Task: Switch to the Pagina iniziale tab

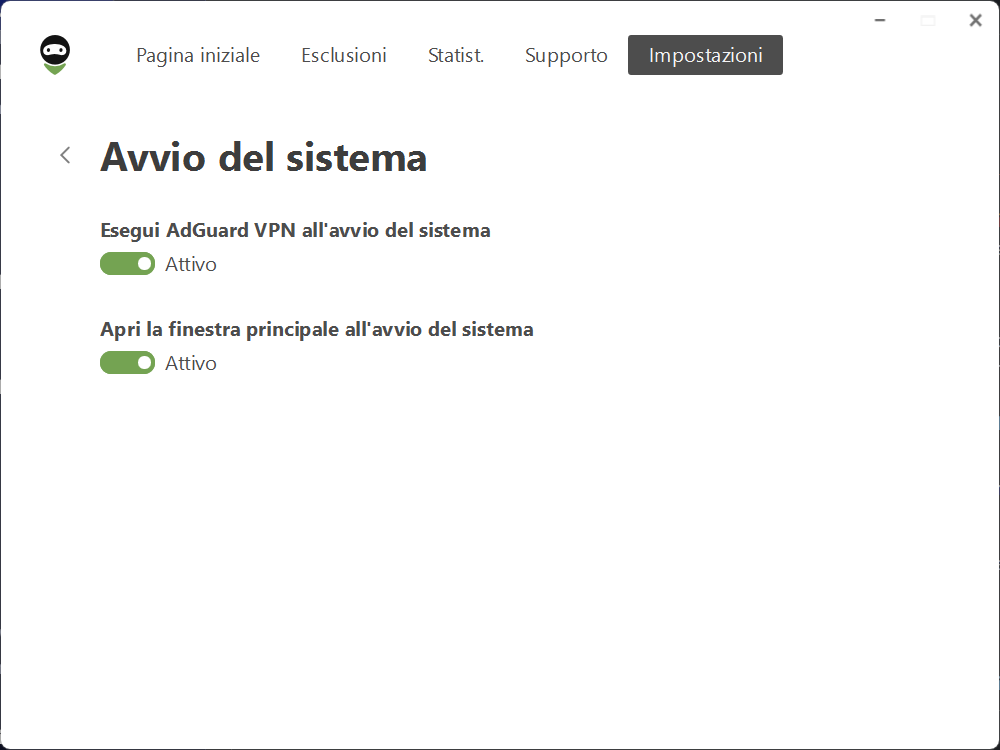Action: click(197, 55)
